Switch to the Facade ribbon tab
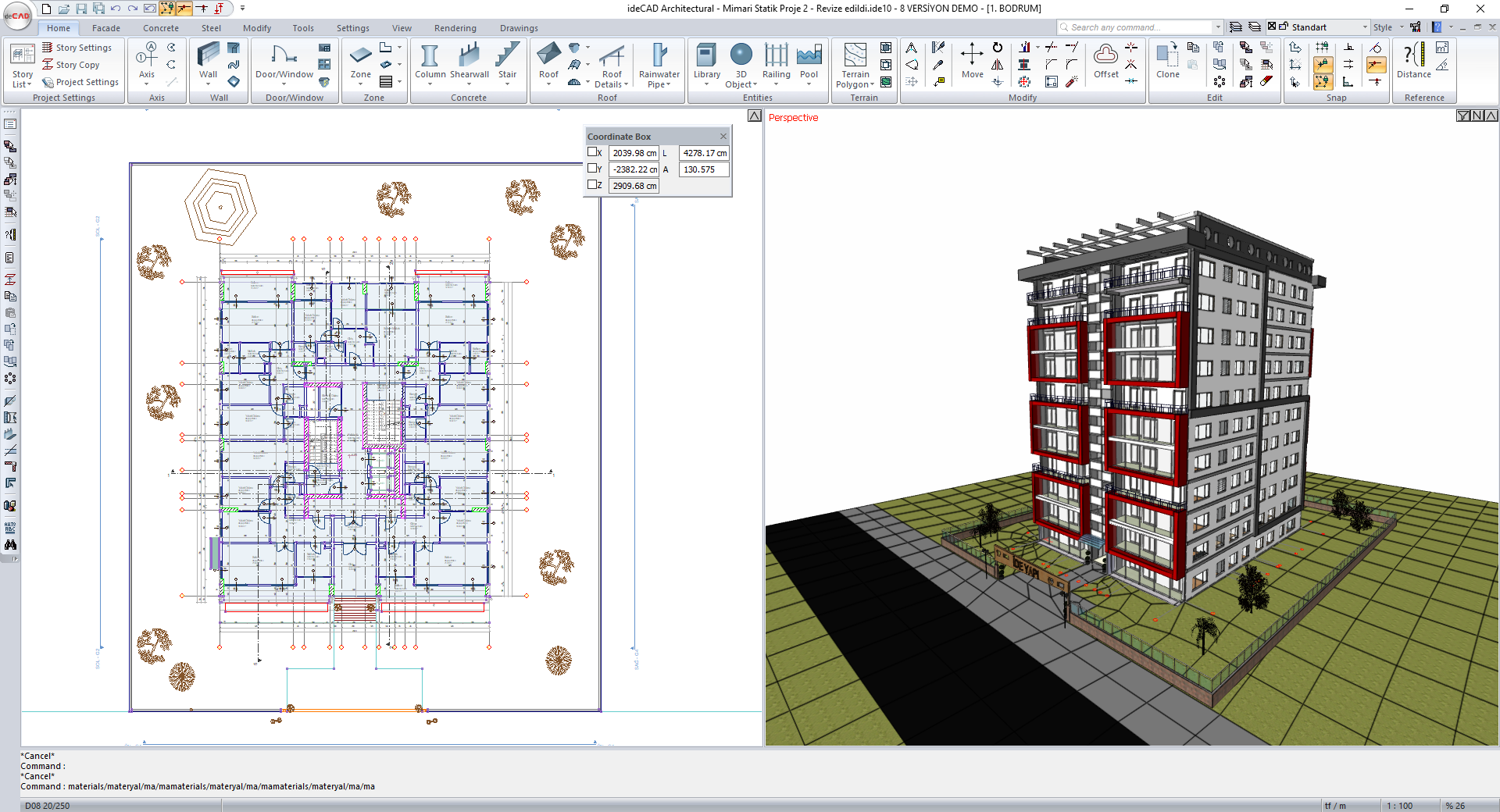 tap(106, 28)
